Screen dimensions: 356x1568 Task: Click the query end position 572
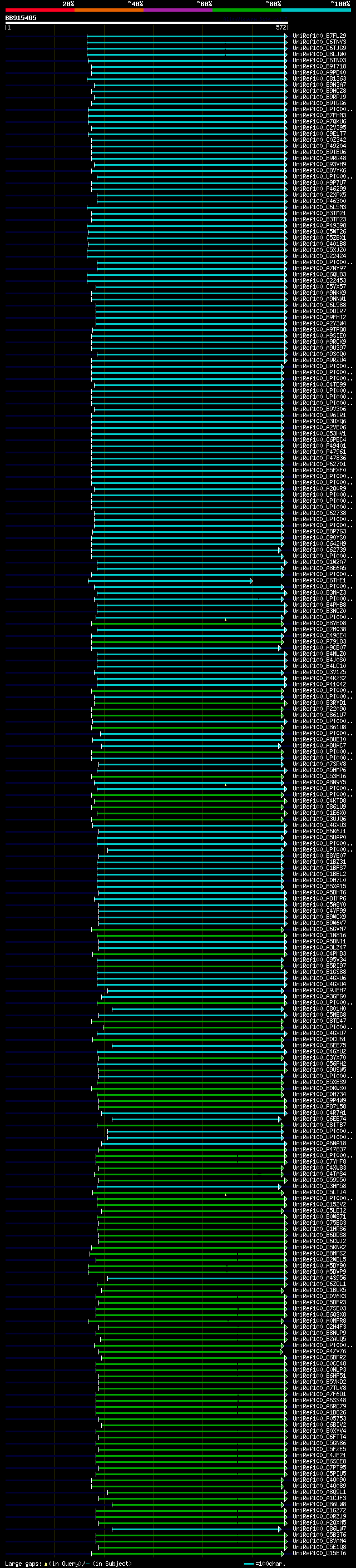(x=280, y=27)
